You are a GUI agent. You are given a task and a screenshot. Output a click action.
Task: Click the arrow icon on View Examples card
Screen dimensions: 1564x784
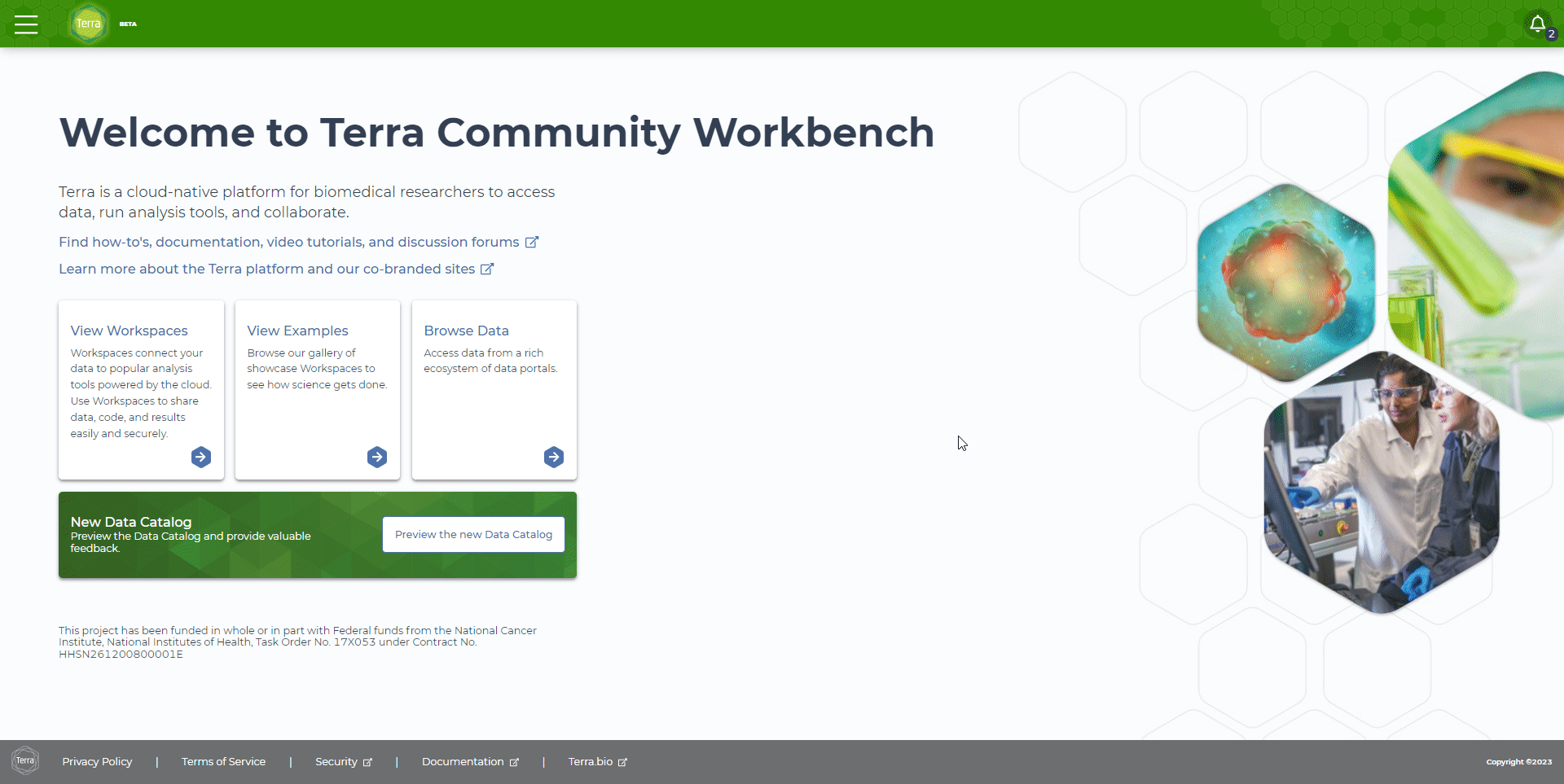377,457
